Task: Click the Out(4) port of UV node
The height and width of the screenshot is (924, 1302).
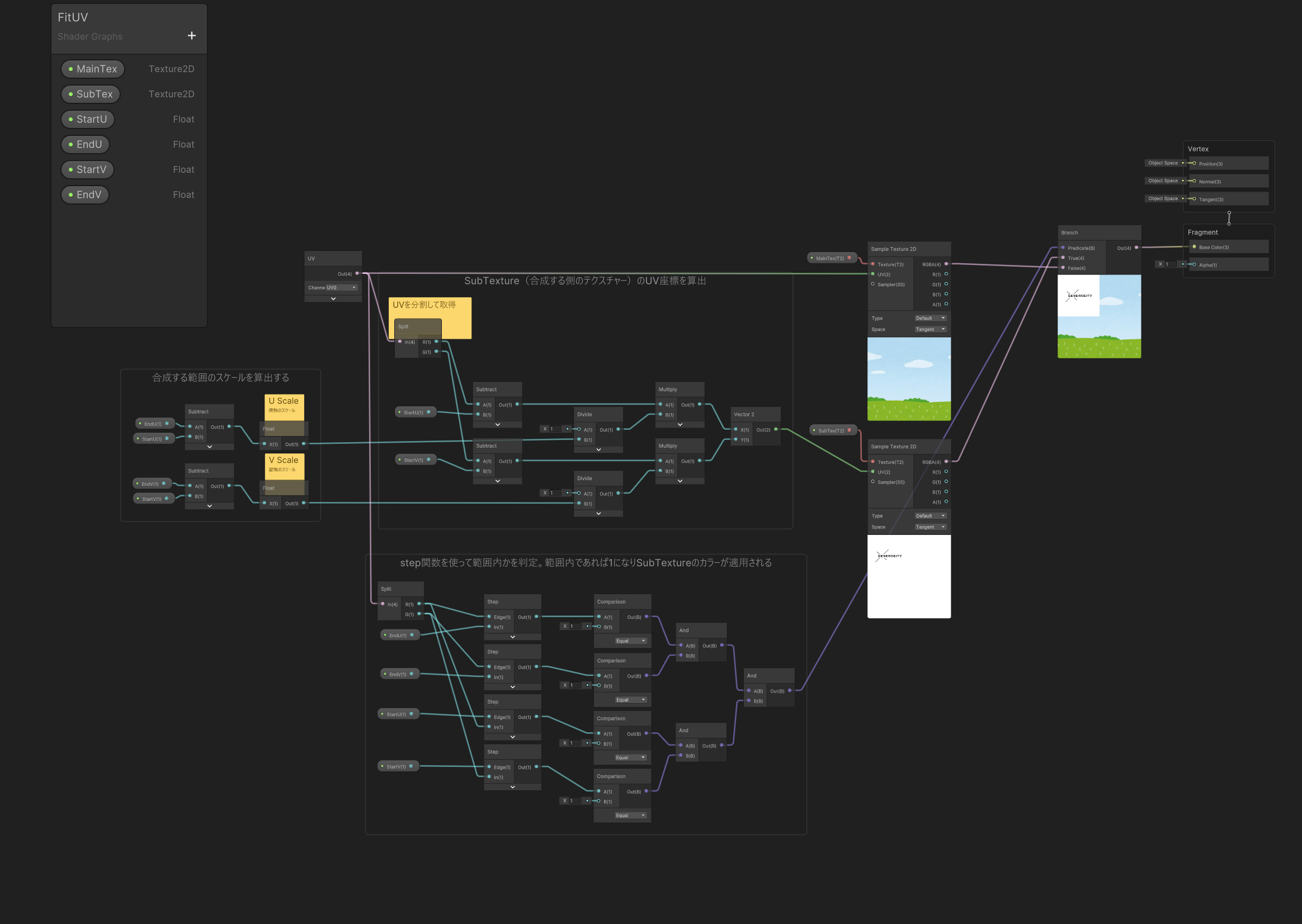Action: (x=357, y=274)
